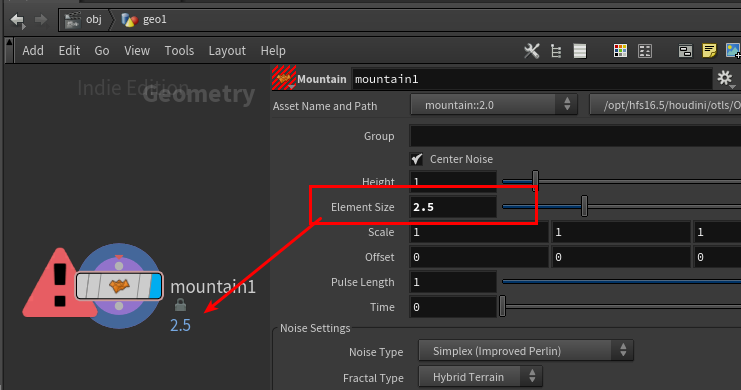Click the third Offset value field
The image size is (741, 390).
click(717, 257)
